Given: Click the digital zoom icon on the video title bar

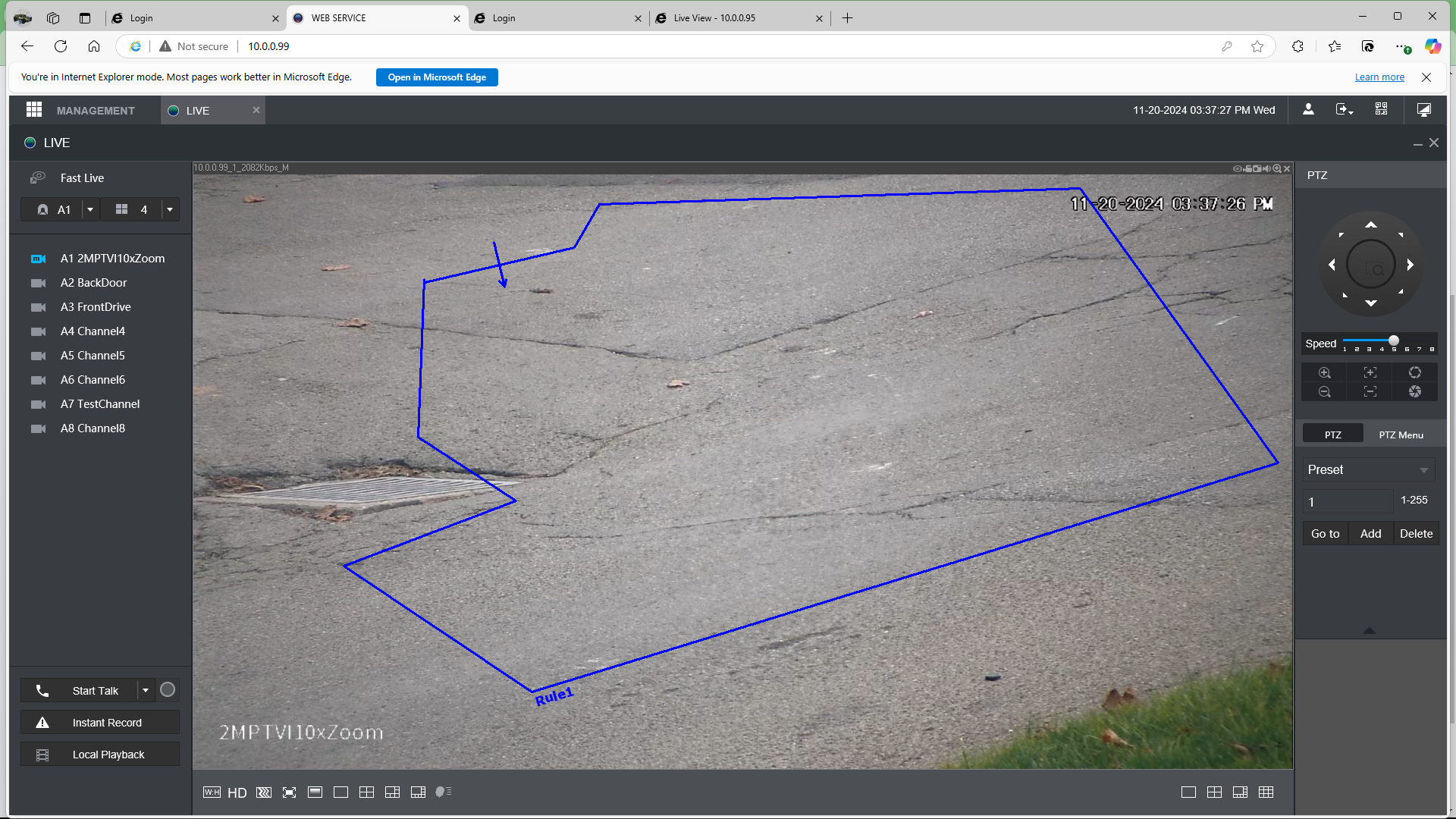Looking at the screenshot, I should point(1277,168).
